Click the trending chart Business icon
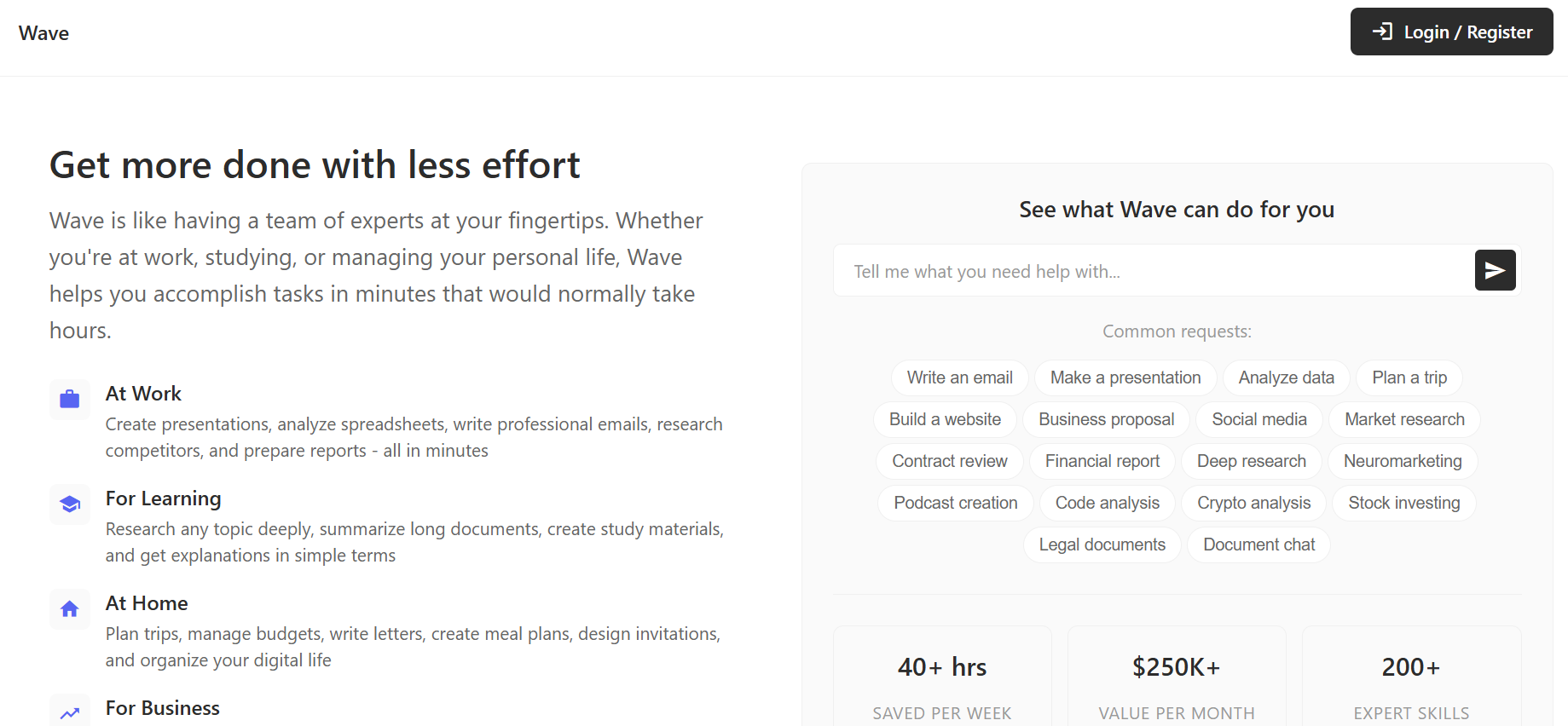Image resolution: width=1568 pixels, height=726 pixels. coord(70,712)
